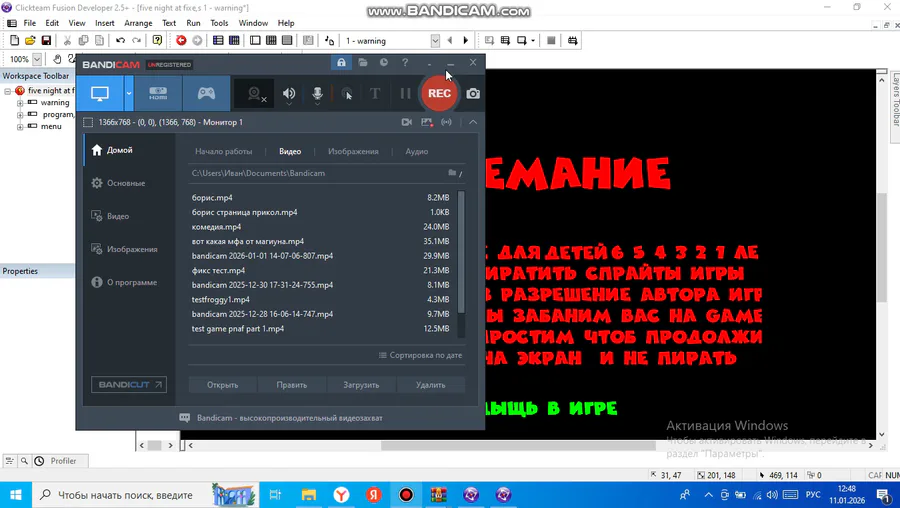Open the zoom 100% dropdown
The width and height of the screenshot is (900, 508).
pos(37,59)
